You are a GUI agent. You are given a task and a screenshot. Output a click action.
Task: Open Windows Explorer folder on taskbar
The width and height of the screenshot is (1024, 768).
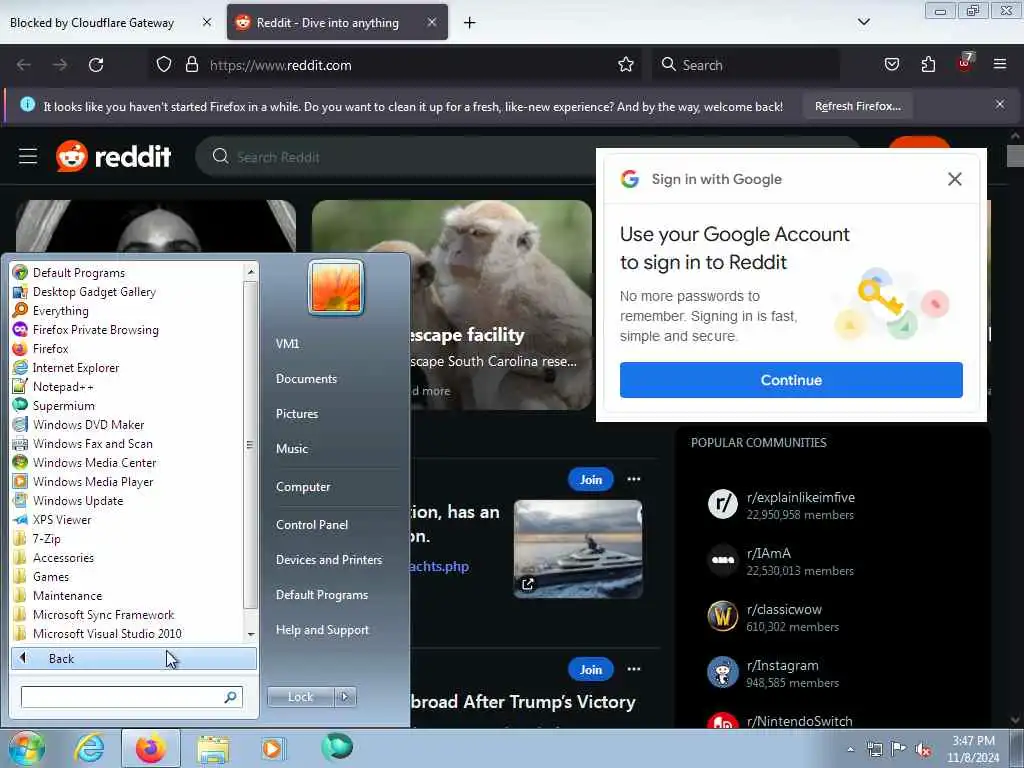(x=213, y=748)
